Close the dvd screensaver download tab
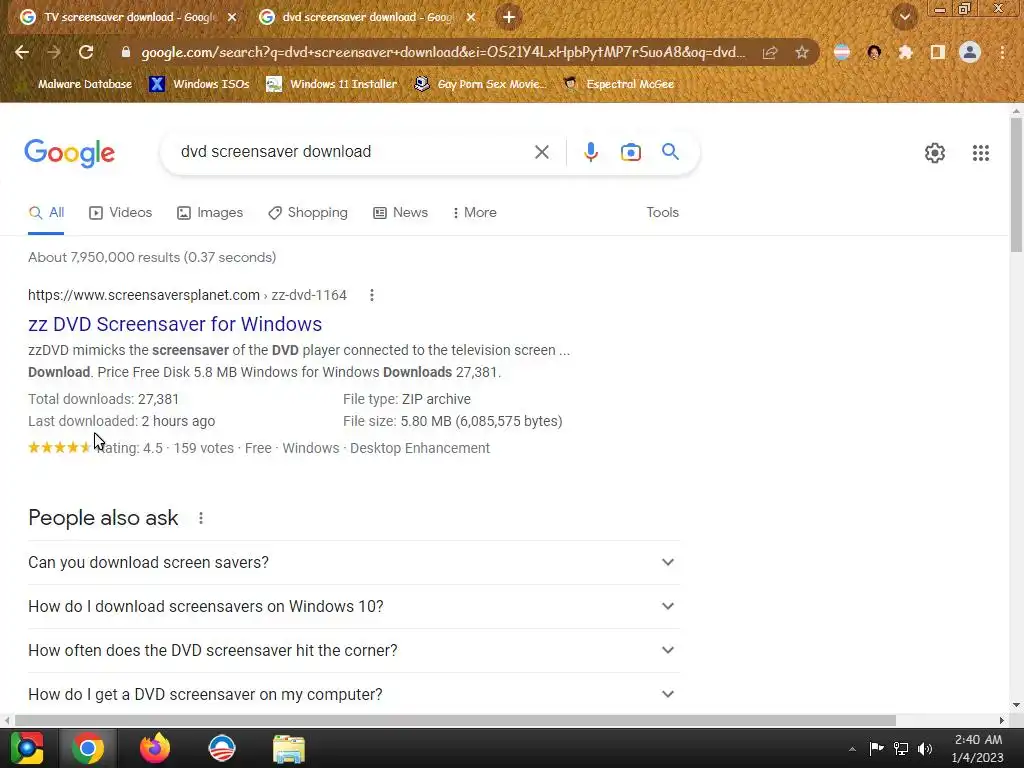 471,18
